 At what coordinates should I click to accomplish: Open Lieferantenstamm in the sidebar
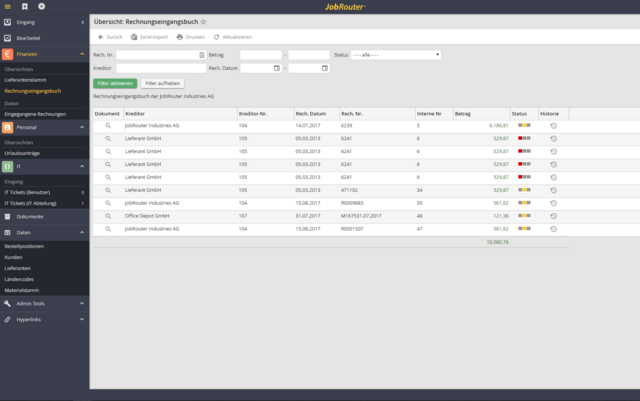25,80
